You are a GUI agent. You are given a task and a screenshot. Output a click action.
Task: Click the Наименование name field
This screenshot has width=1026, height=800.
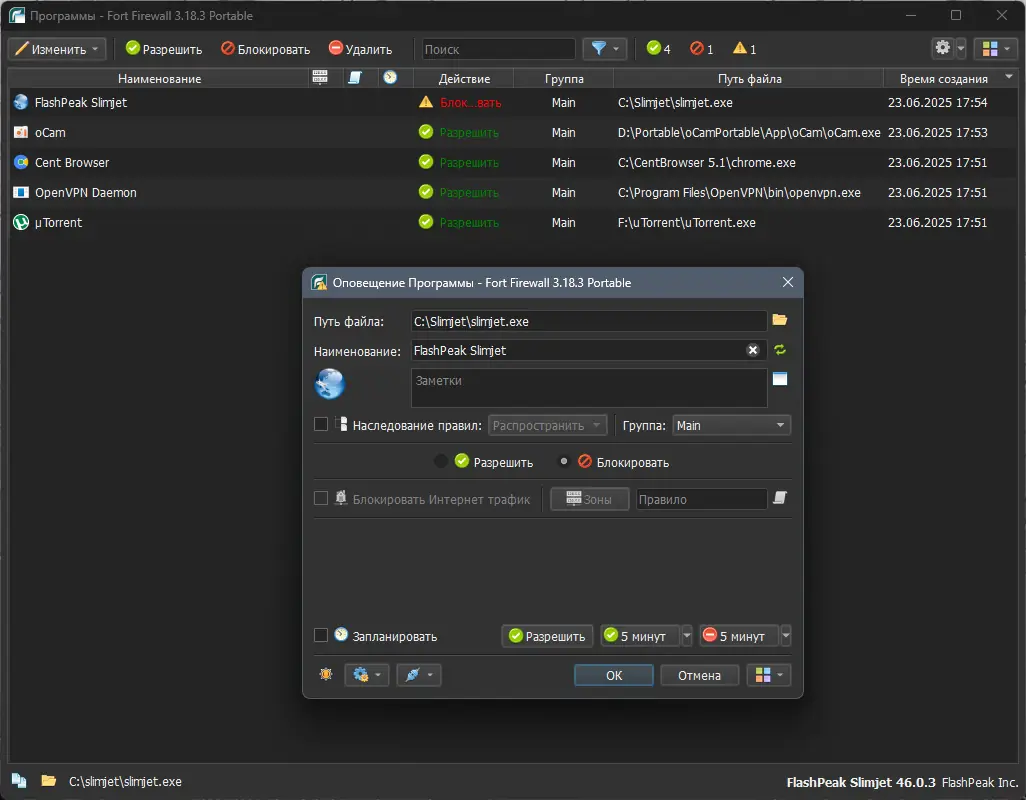point(578,351)
